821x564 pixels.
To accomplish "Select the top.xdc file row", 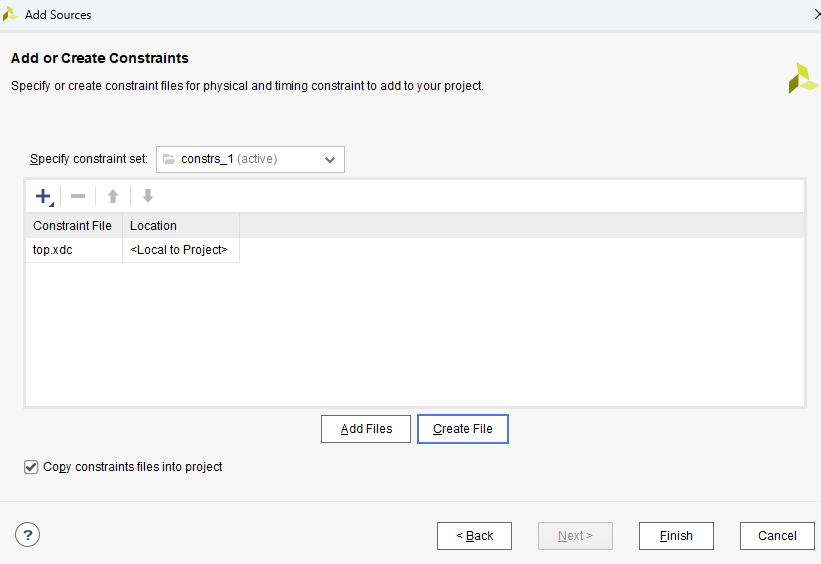I will pyautogui.click(x=132, y=250).
